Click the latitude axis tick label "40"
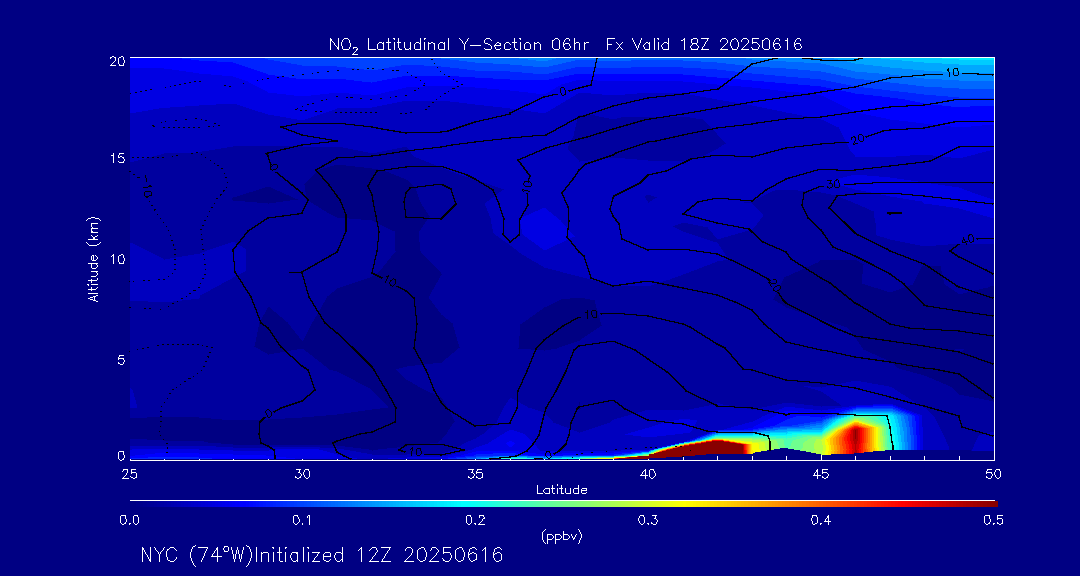The height and width of the screenshot is (576, 1080). [648, 474]
